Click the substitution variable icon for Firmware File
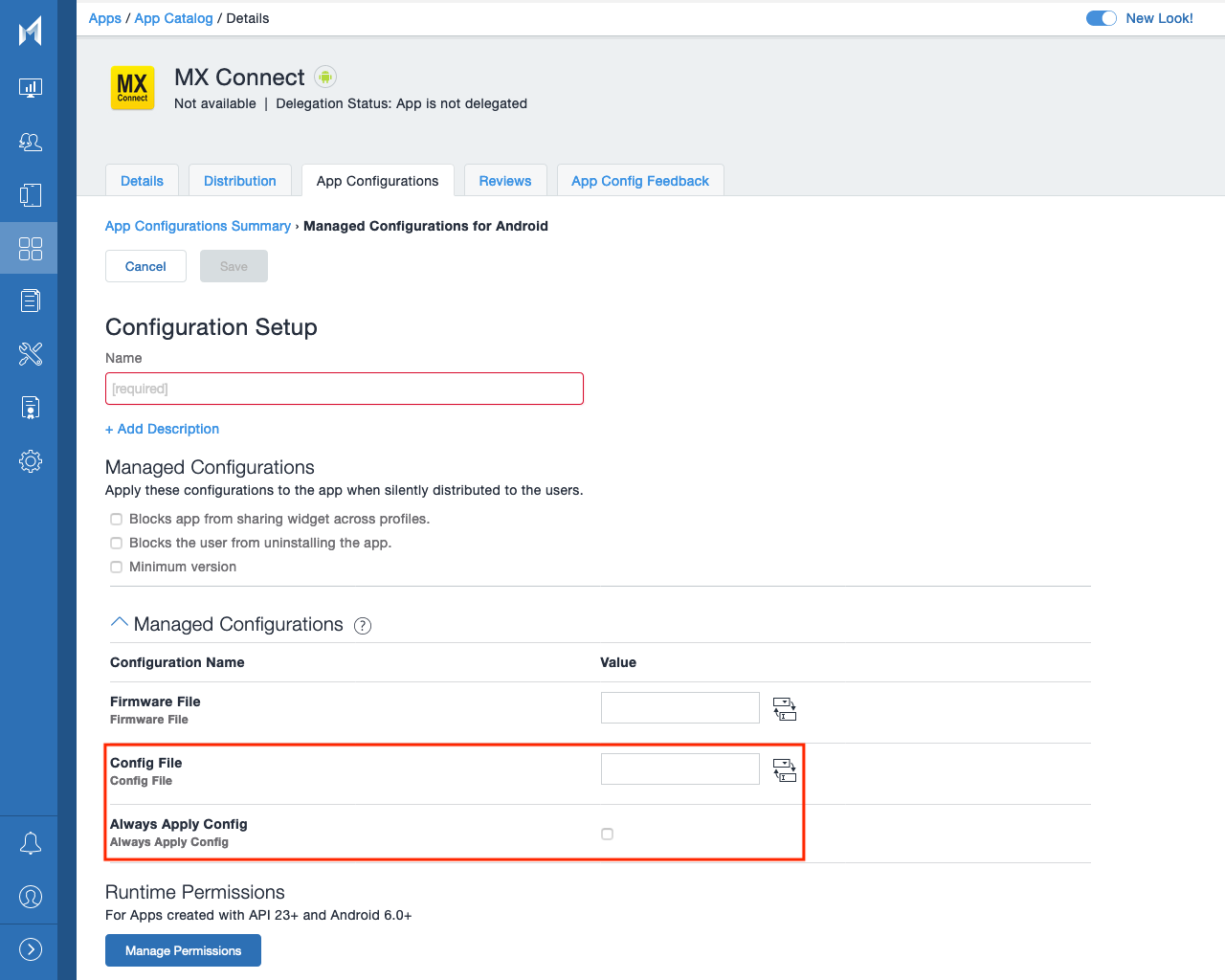This screenshot has width=1225, height=980. (x=784, y=709)
